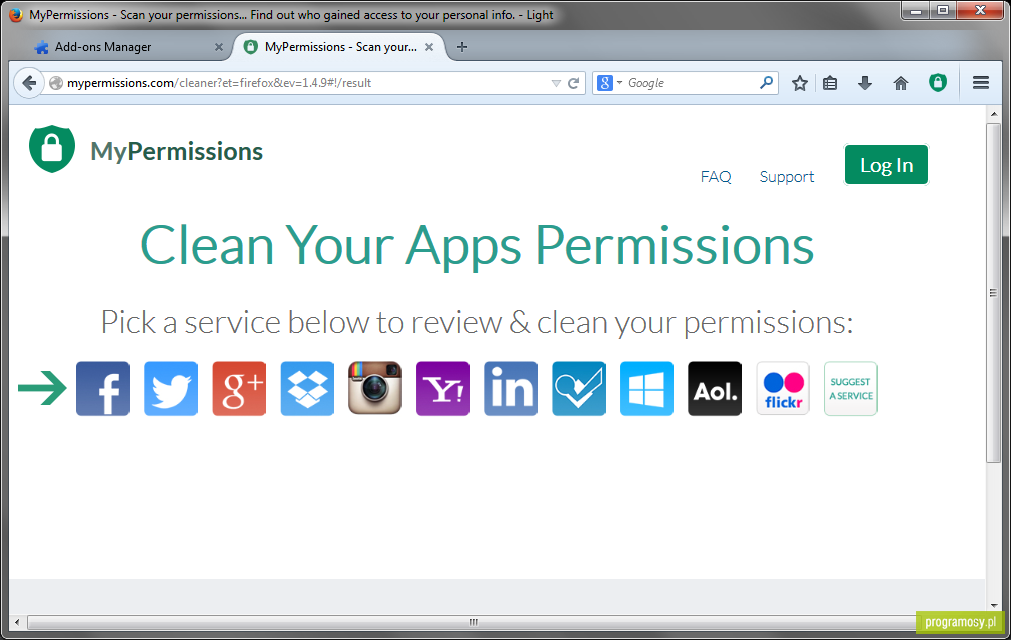Open the Google search engine dropdown

pyautogui.click(x=609, y=82)
